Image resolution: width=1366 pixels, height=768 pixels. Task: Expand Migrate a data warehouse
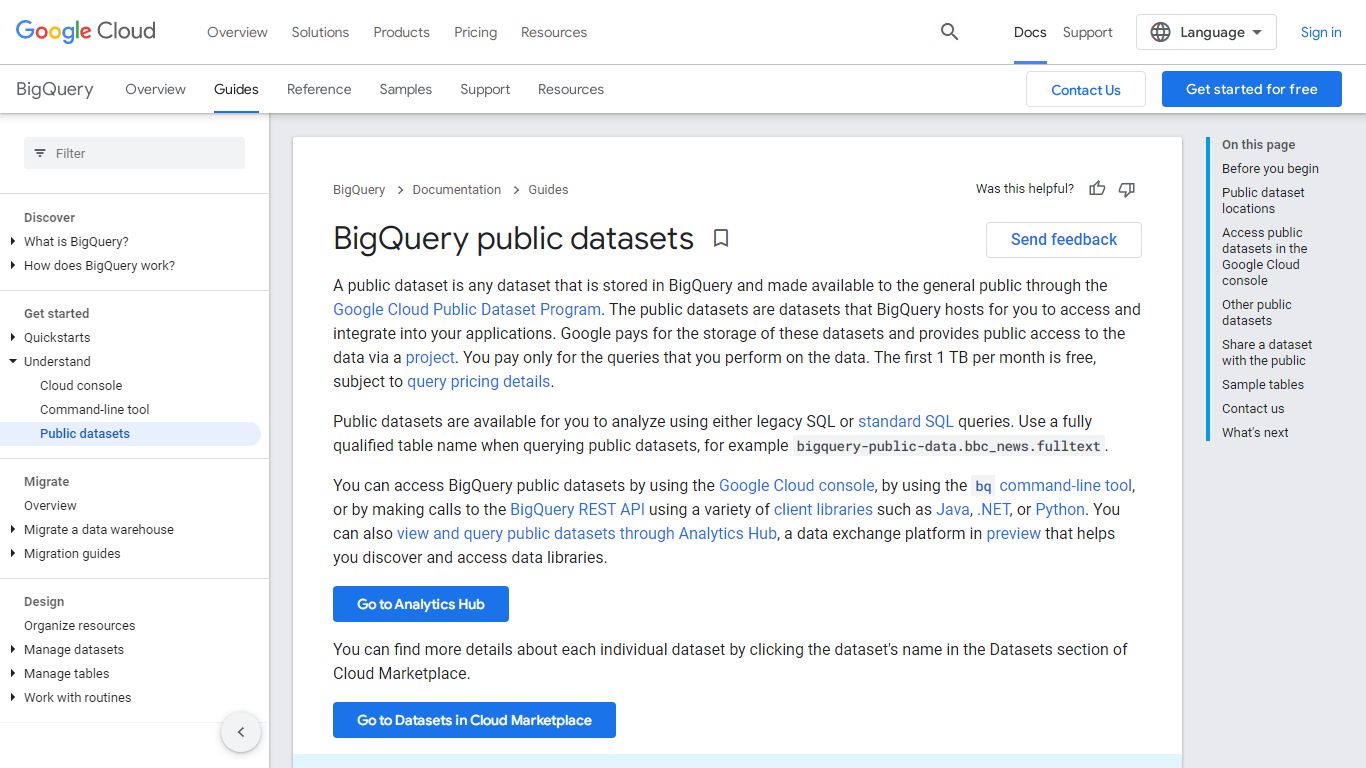(13, 529)
